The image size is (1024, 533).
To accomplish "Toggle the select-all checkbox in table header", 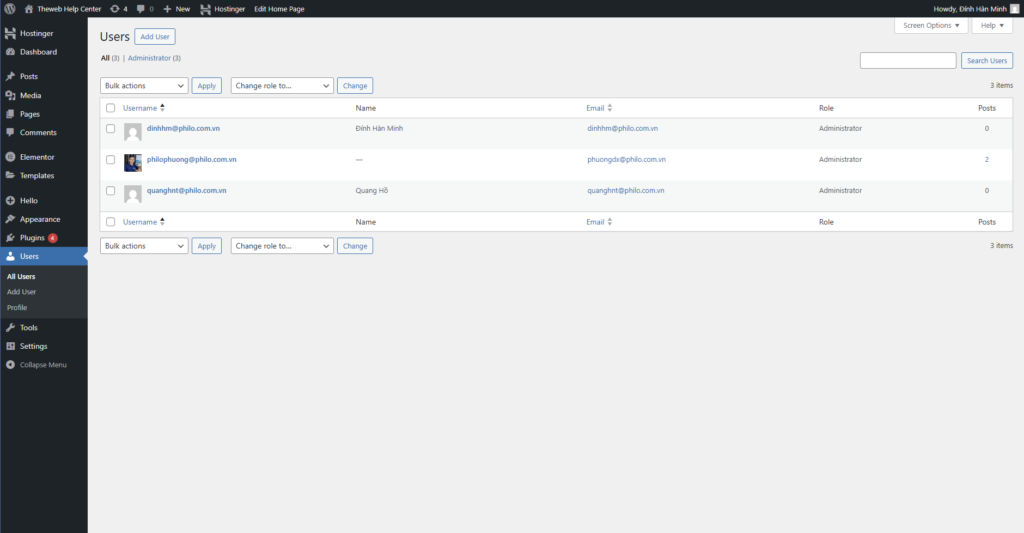I will (111, 108).
